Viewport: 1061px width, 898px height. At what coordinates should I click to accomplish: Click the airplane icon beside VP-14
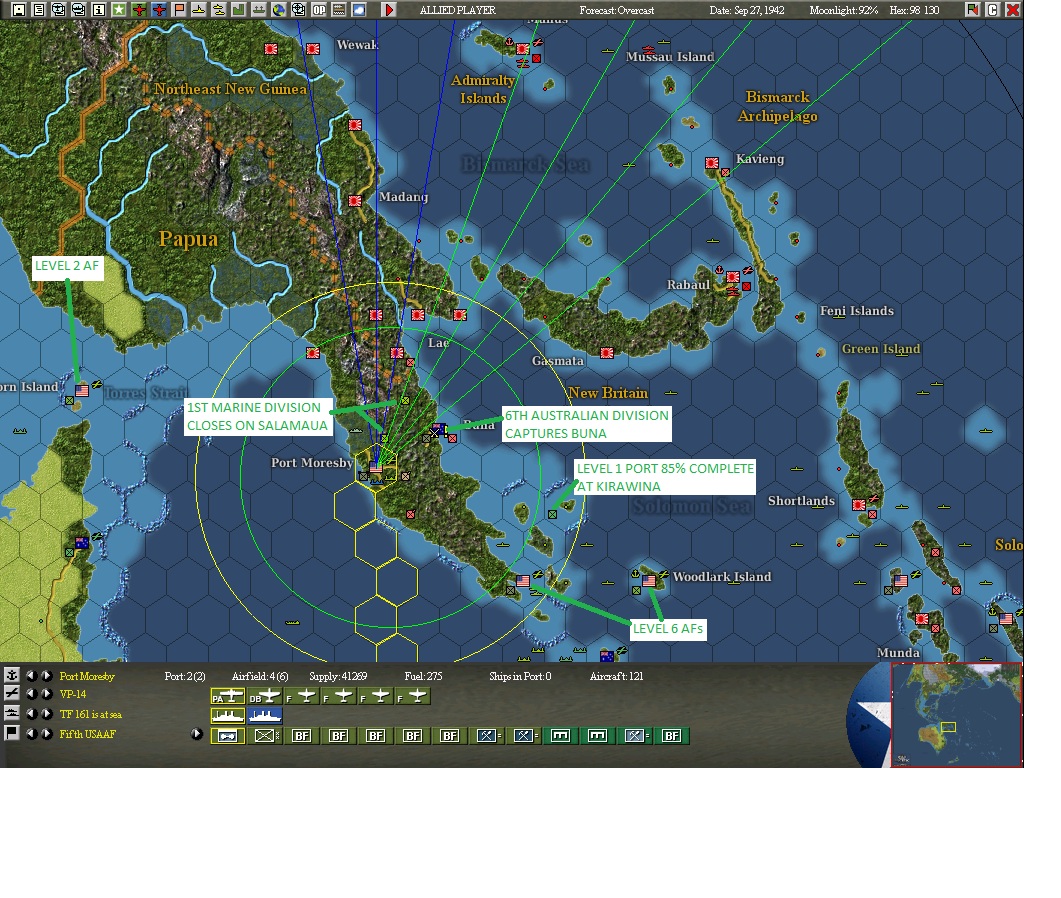(x=12, y=693)
